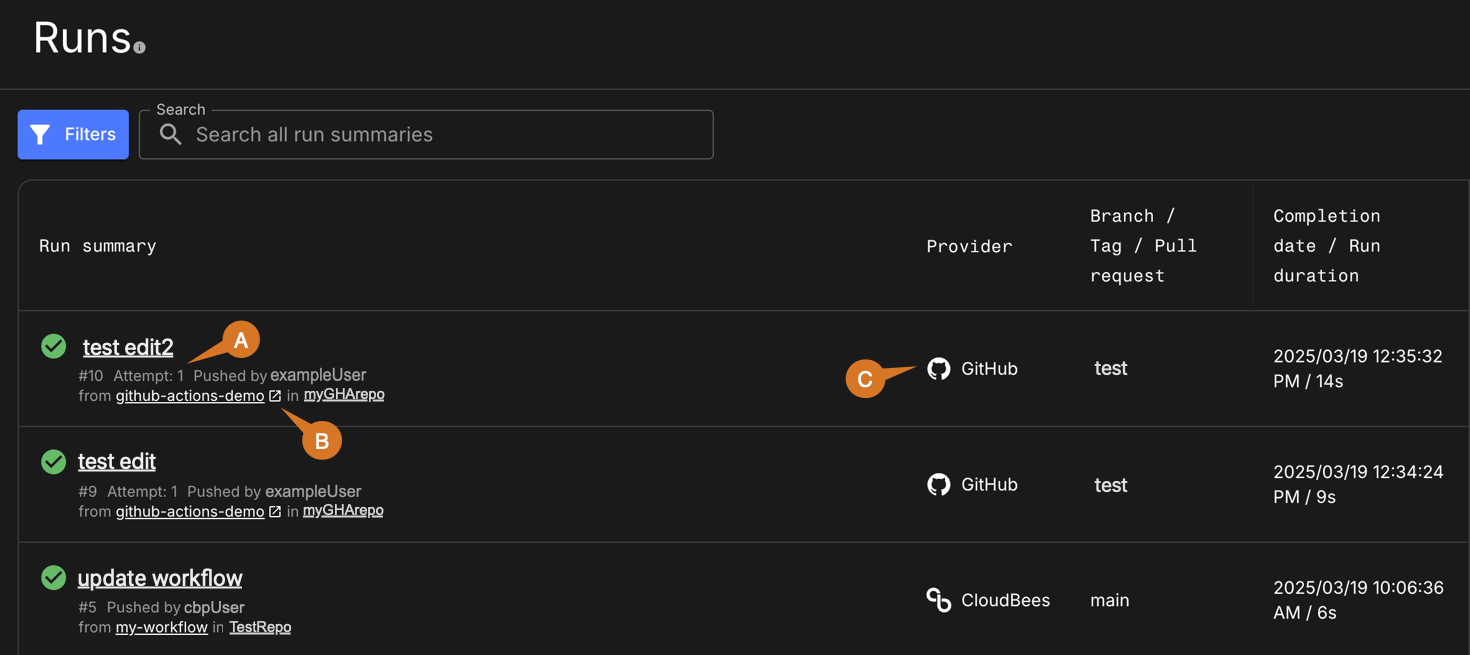
Task: Open external link icon in run #9
Action: coord(275,512)
